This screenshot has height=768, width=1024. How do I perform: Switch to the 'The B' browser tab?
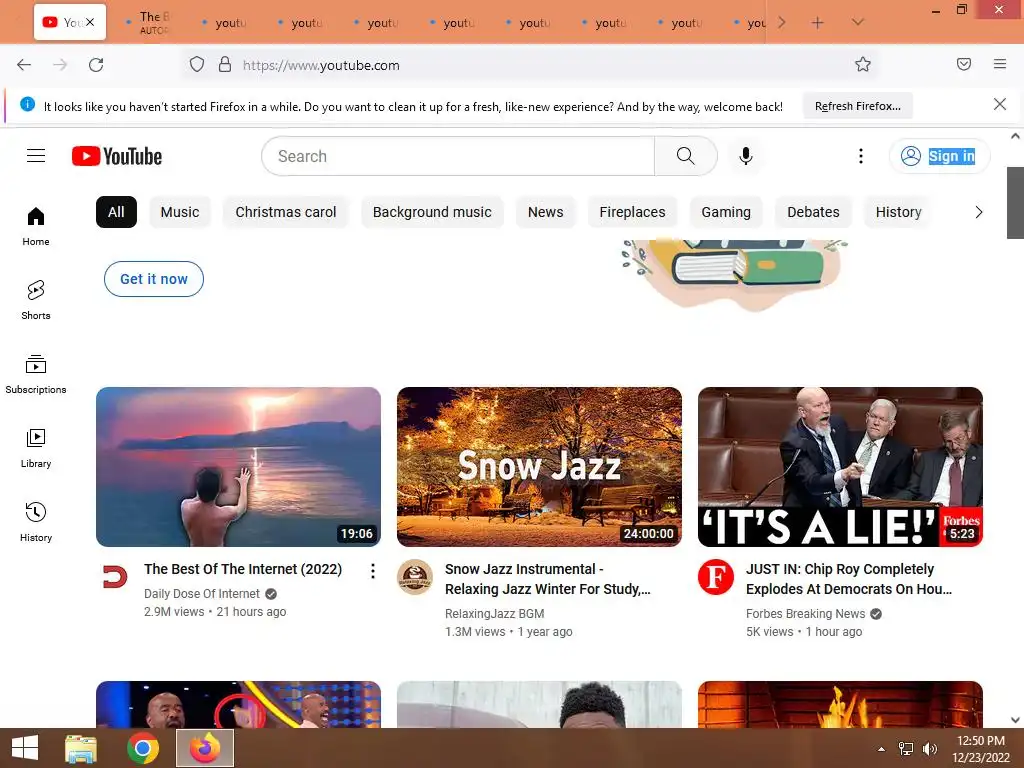(x=150, y=22)
